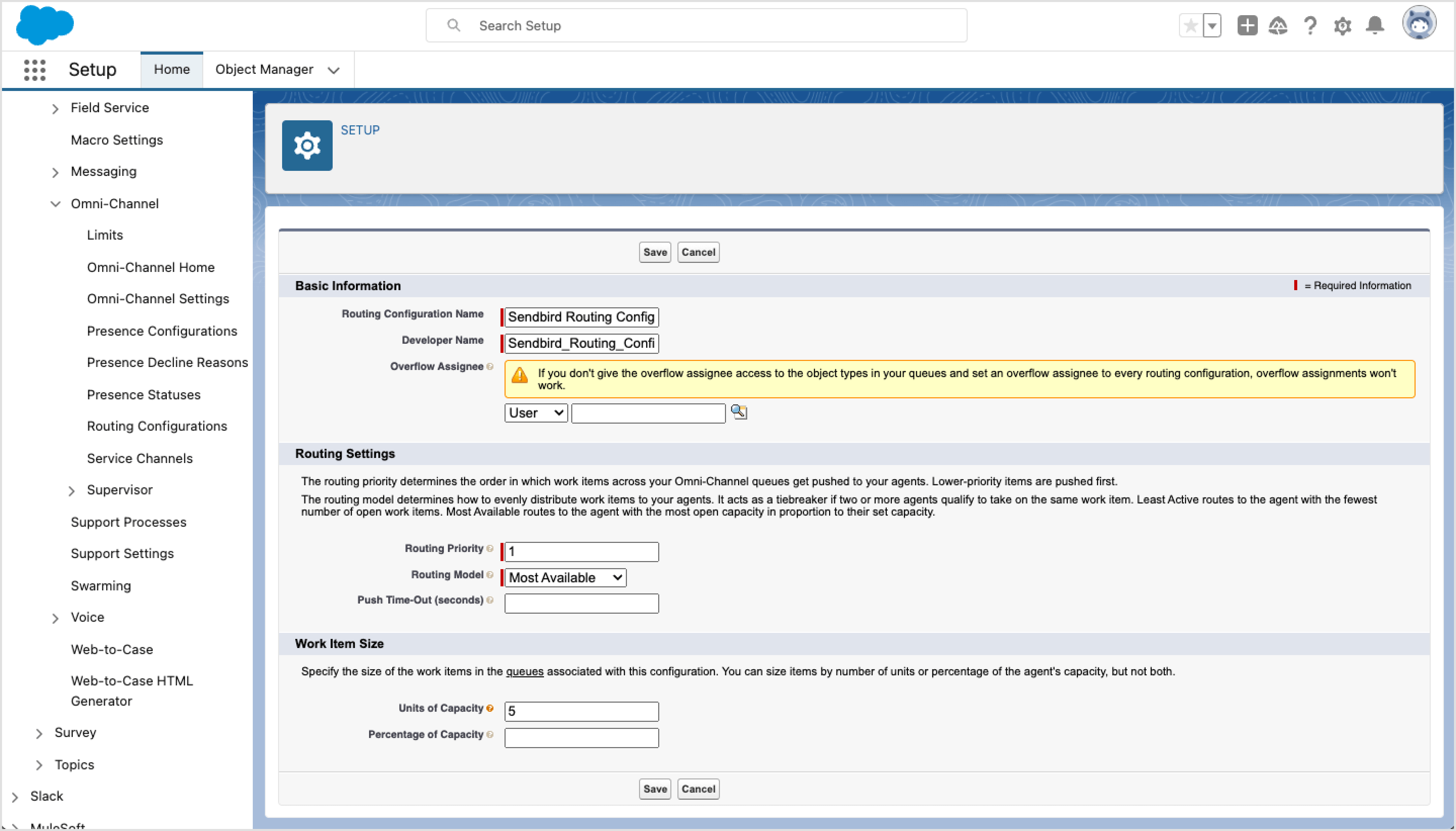Open the favorites list dropdown arrow

tap(1212, 26)
